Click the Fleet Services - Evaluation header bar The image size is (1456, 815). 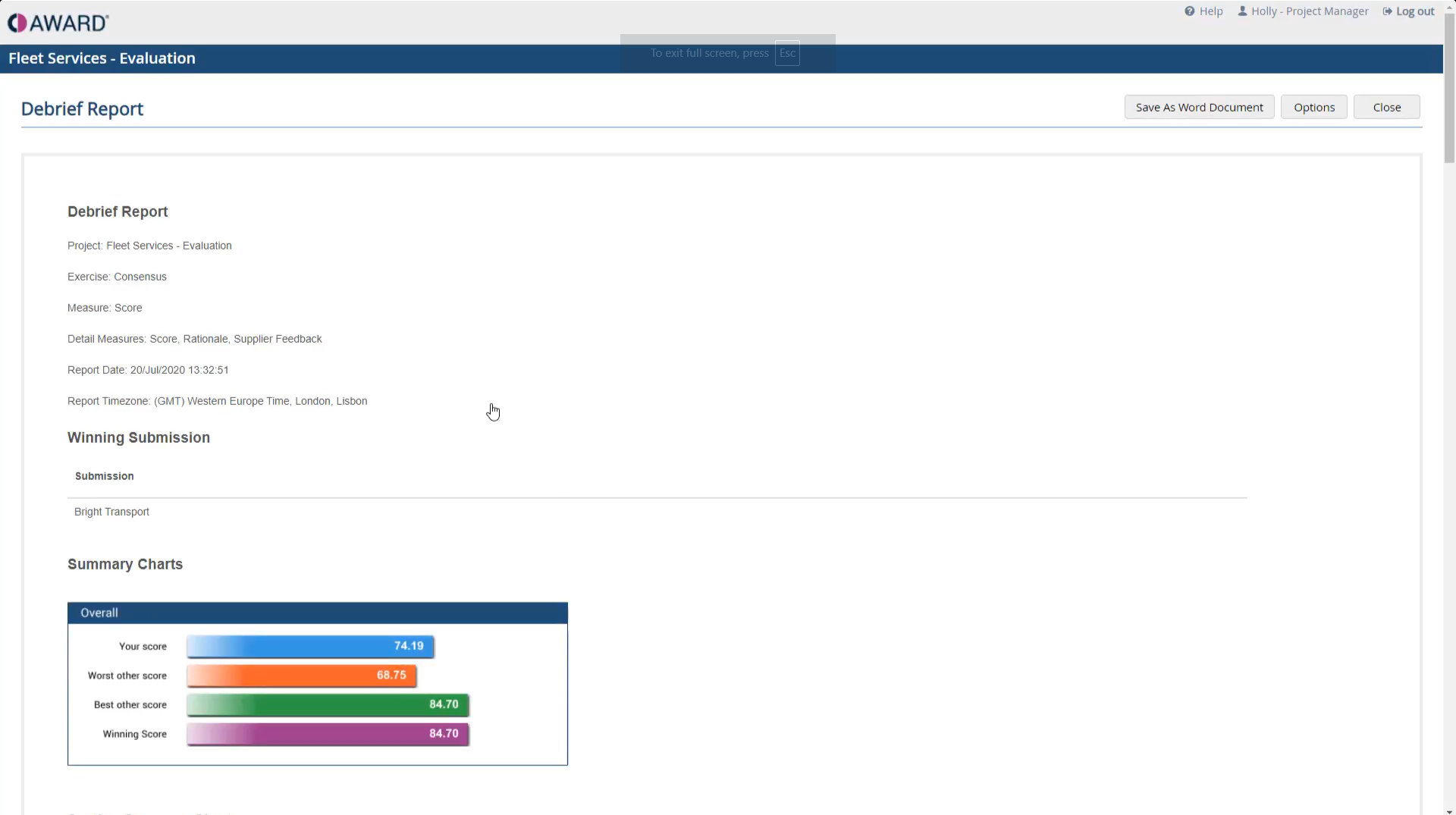point(102,58)
